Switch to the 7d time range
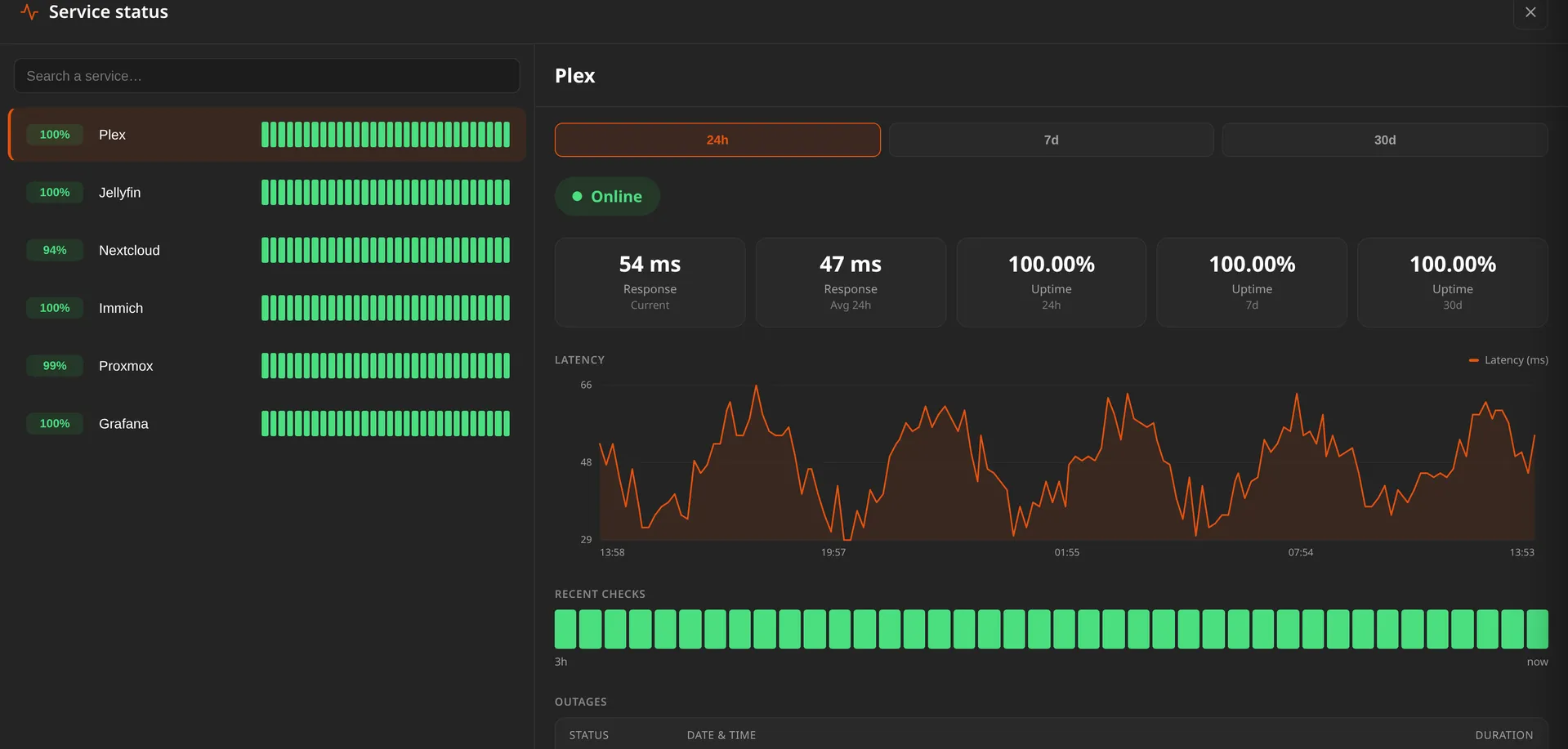The image size is (1568, 749). coord(1051,140)
